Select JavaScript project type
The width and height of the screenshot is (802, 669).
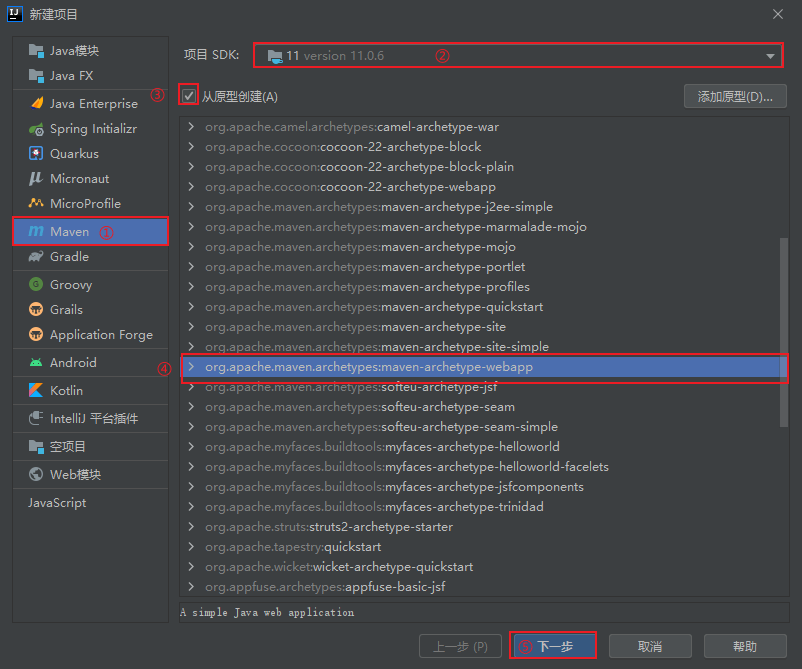tap(91, 503)
